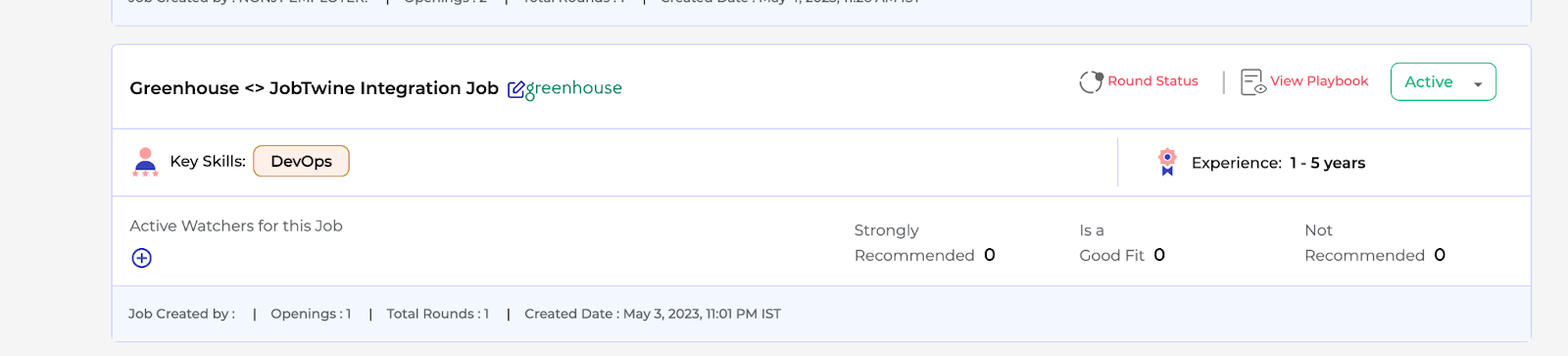Open the Active status dropdown
Viewport: 1568px width, 356px height.
point(1443,82)
